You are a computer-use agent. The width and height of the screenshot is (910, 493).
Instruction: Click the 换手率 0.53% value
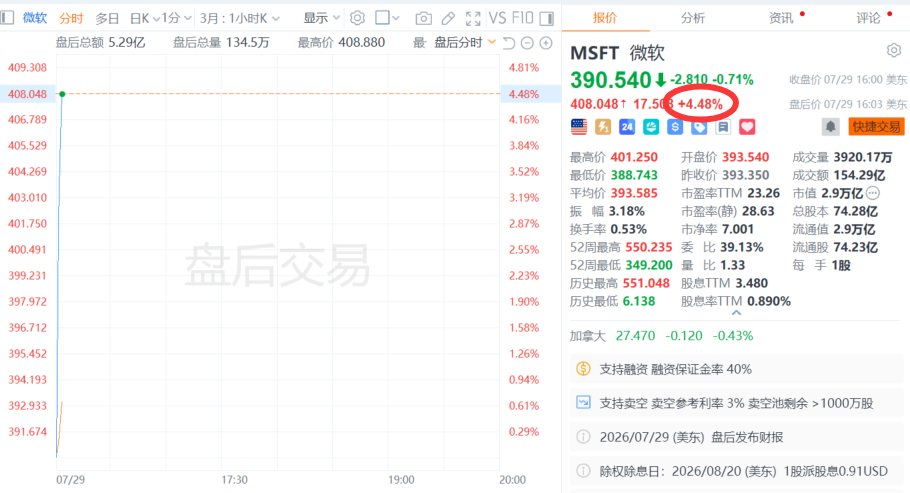pos(629,229)
